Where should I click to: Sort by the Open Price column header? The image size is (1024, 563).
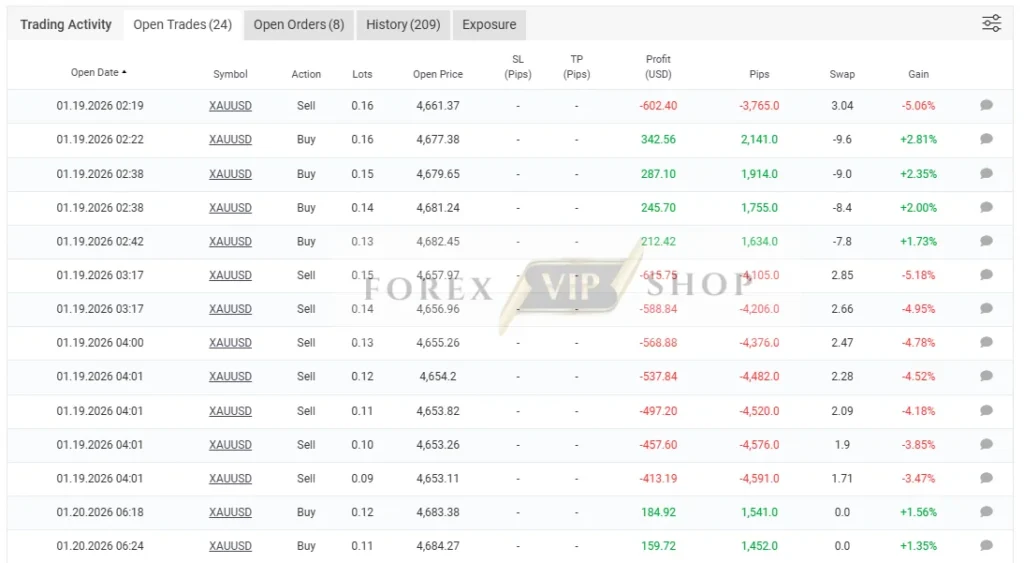[438, 74]
